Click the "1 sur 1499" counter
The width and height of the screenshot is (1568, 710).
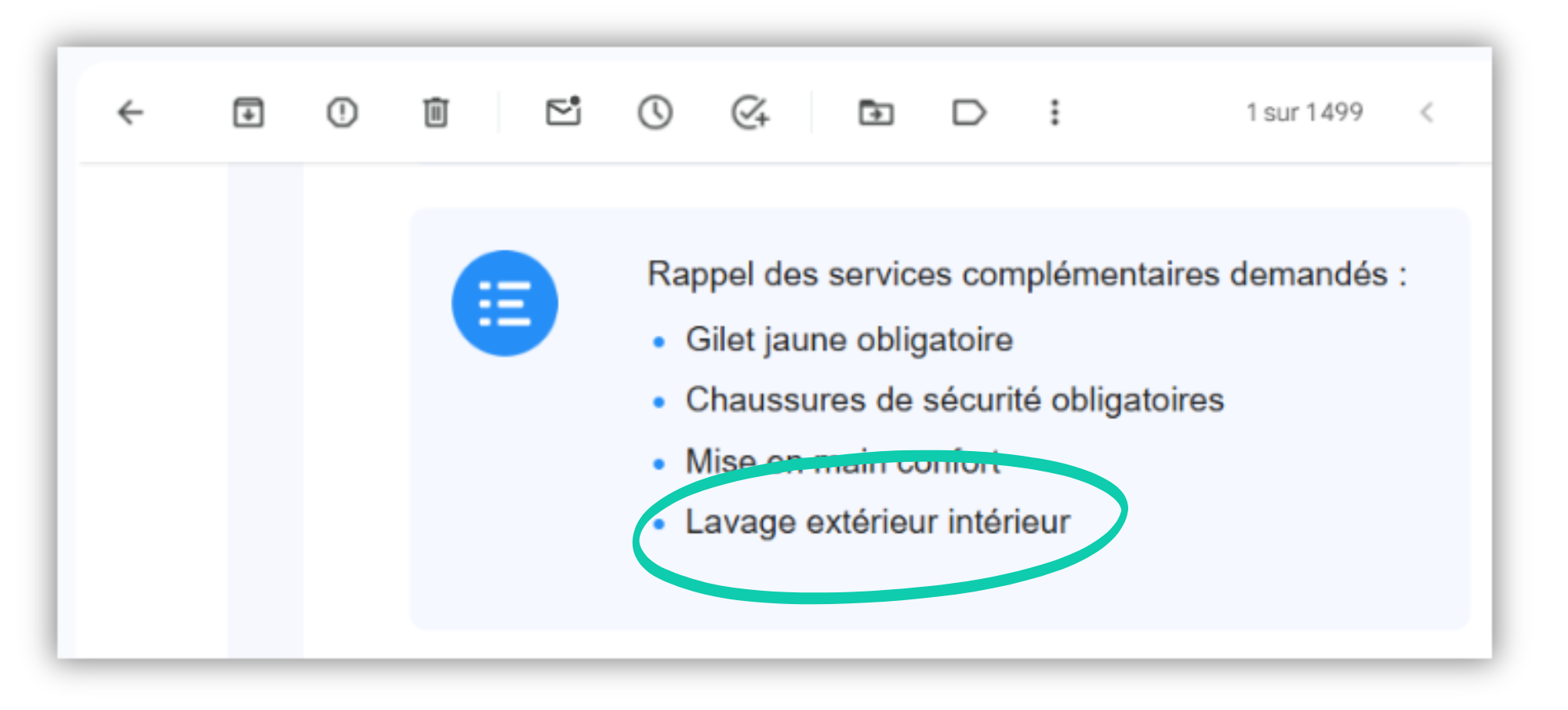[1305, 113]
